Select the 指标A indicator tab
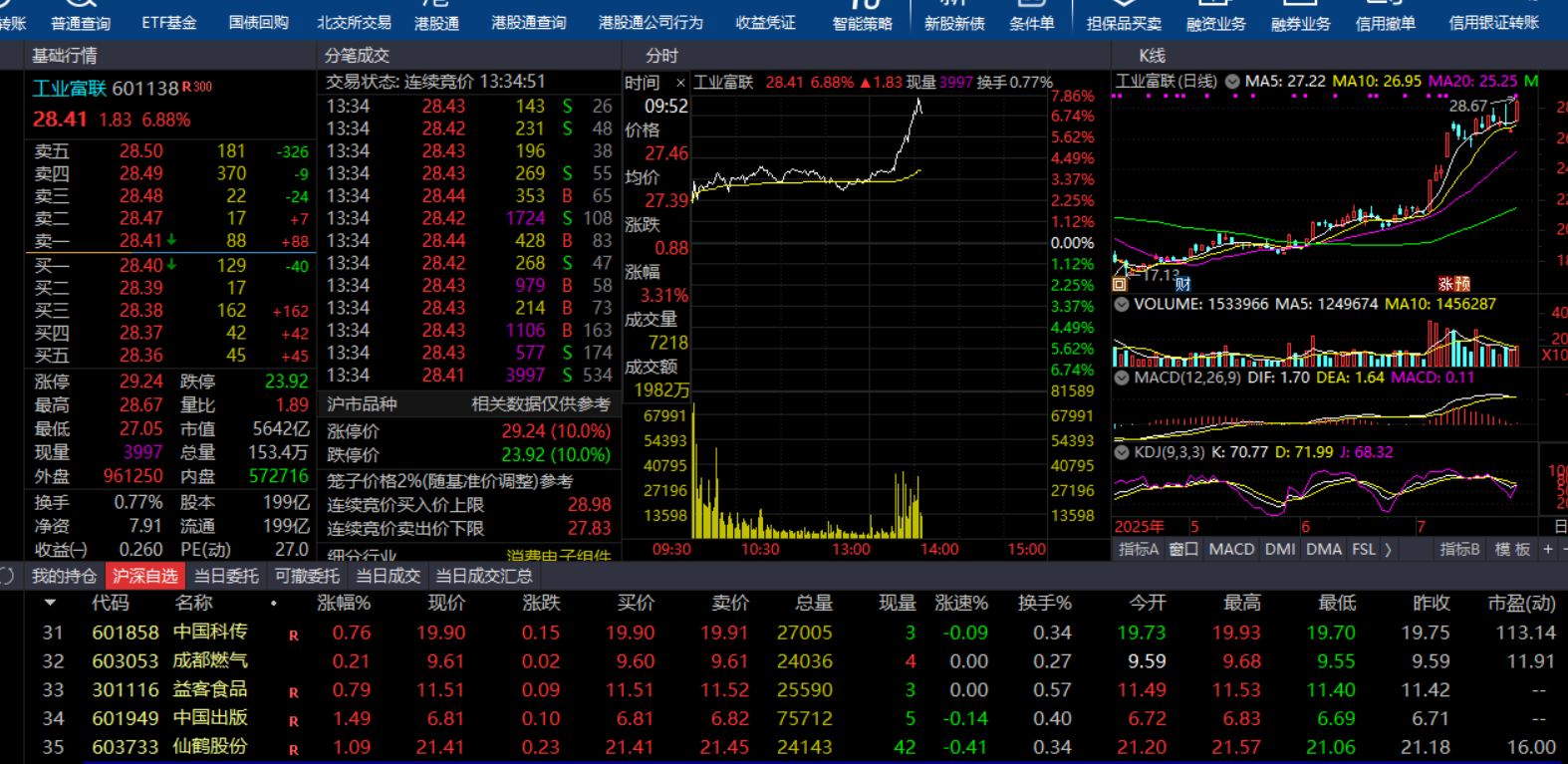The width and height of the screenshot is (1568, 764). [1139, 549]
